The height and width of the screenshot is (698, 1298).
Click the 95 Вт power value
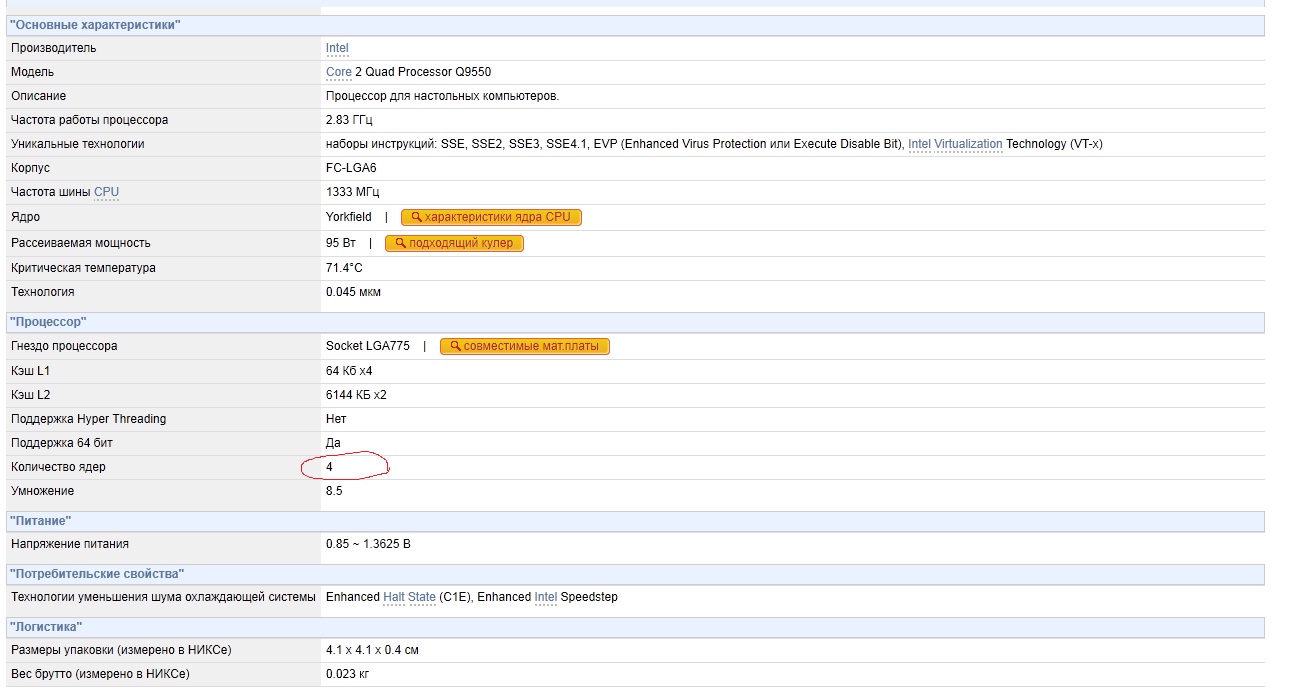click(341, 243)
